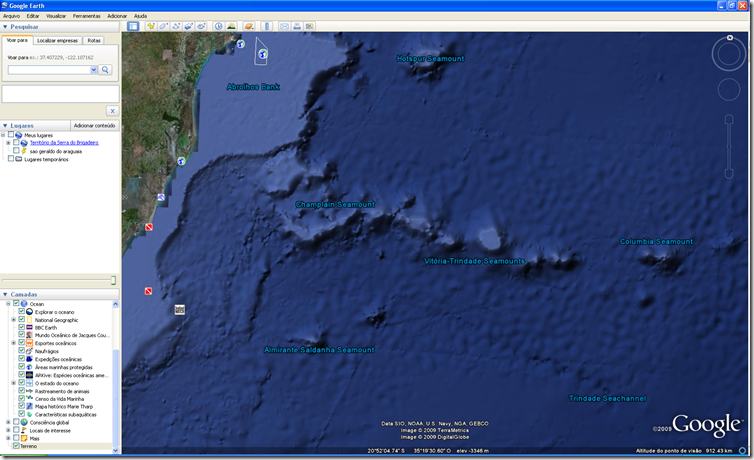Collapse the Lugares panel
This screenshot has width=754, height=460.
5,125
